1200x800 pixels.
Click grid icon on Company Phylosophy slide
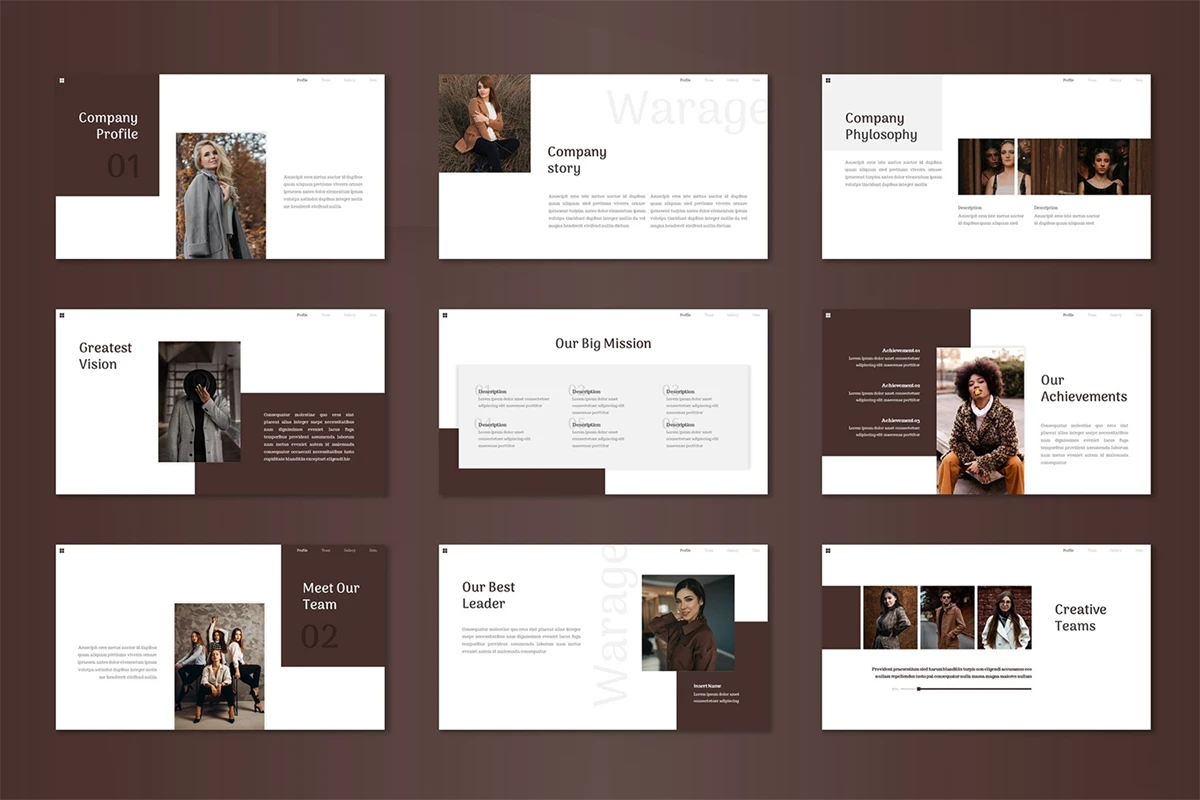point(828,80)
